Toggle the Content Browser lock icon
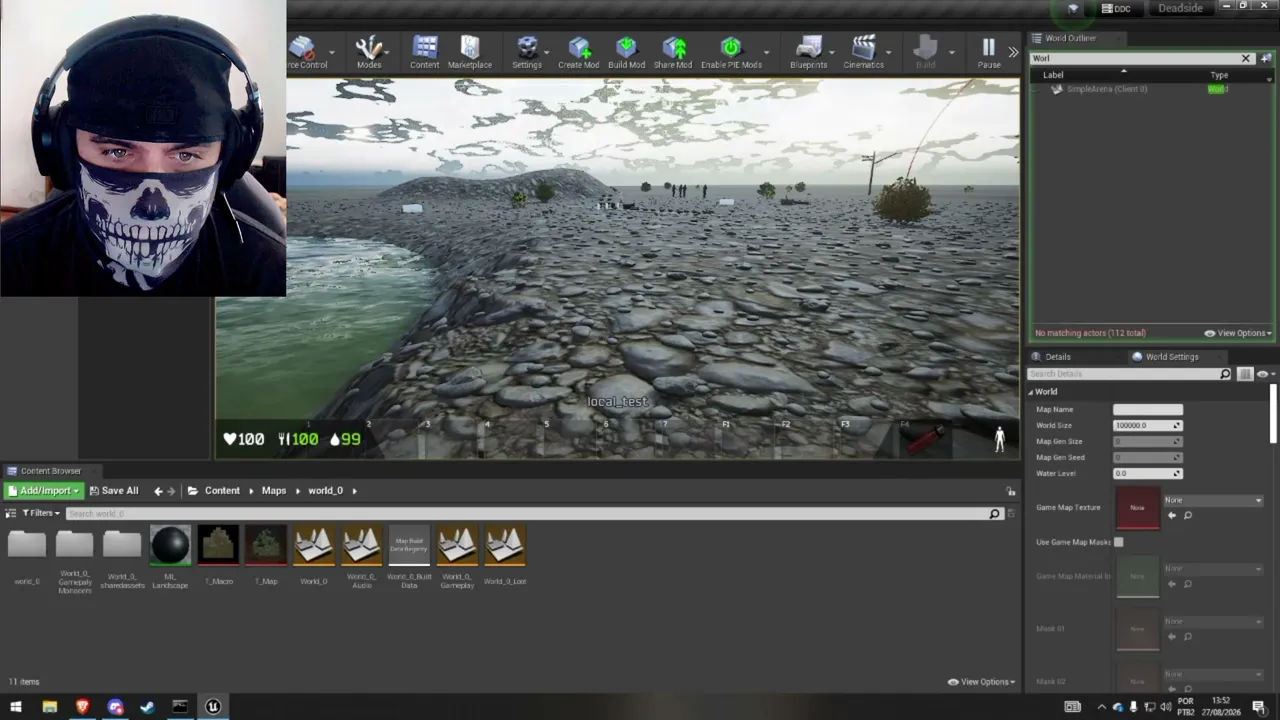 1011,491
